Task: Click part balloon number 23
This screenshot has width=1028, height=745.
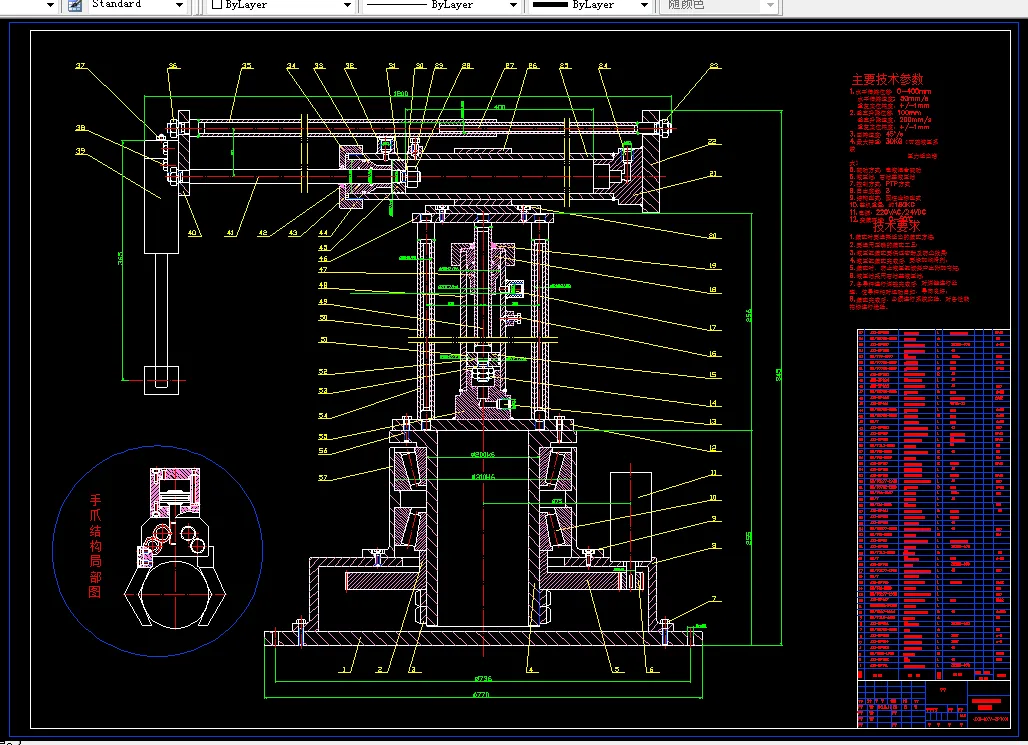Action: pos(714,66)
